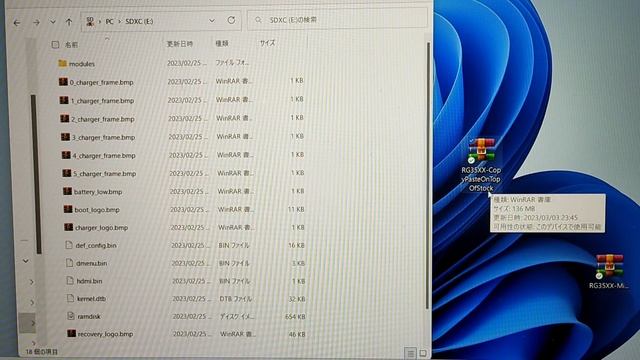Select the 4_charger_frame.bmp file icon
This screenshot has width=640, height=360.
pos(66,155)
